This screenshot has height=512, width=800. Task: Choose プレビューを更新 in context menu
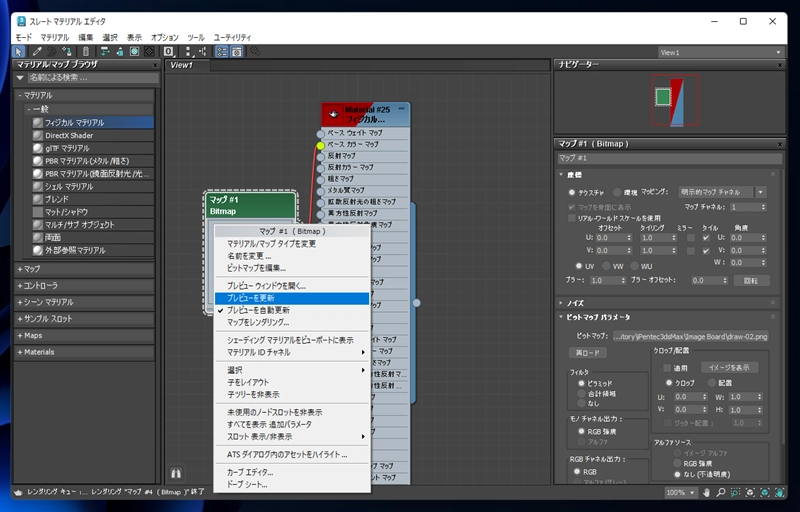pos(292,298)
